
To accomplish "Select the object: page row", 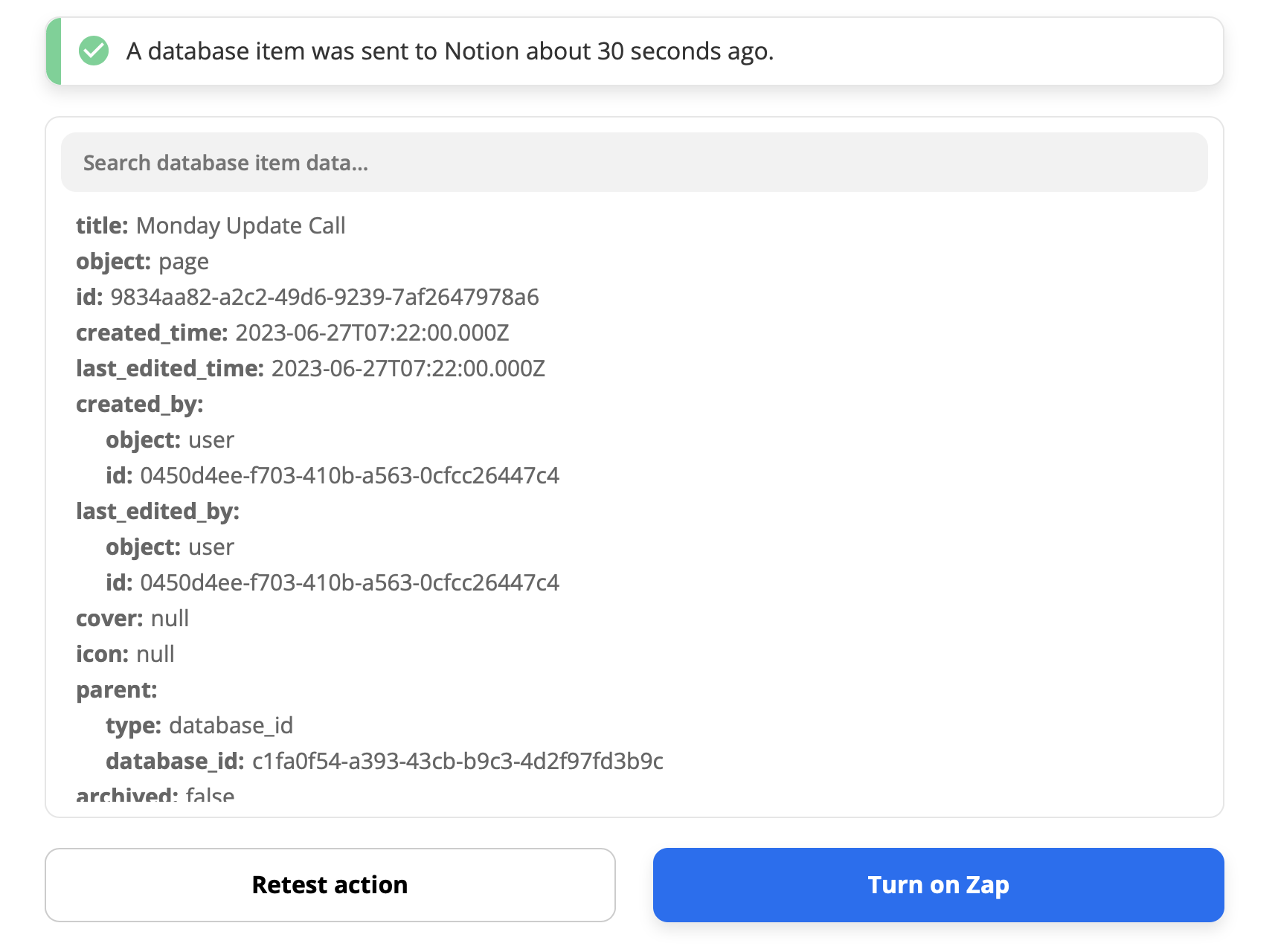I will [x=142, y=261].
